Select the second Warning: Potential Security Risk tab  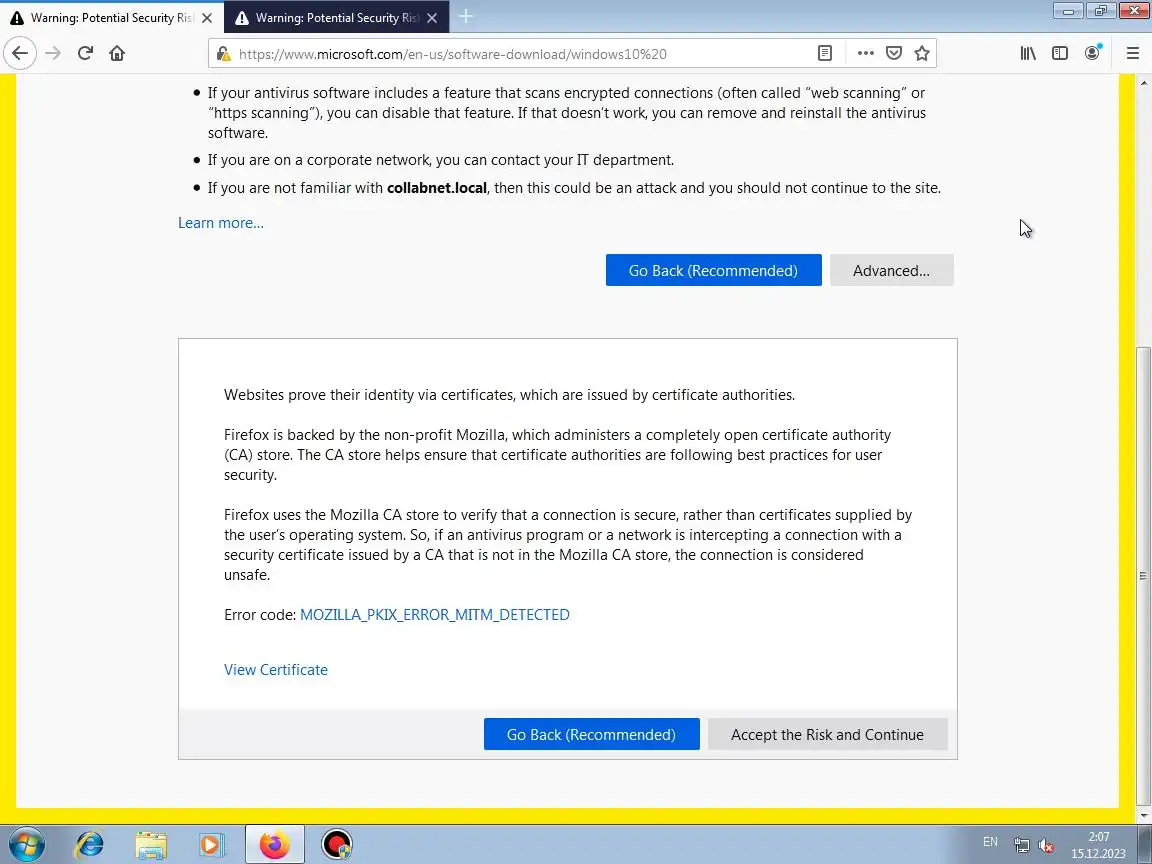point(336,18)
